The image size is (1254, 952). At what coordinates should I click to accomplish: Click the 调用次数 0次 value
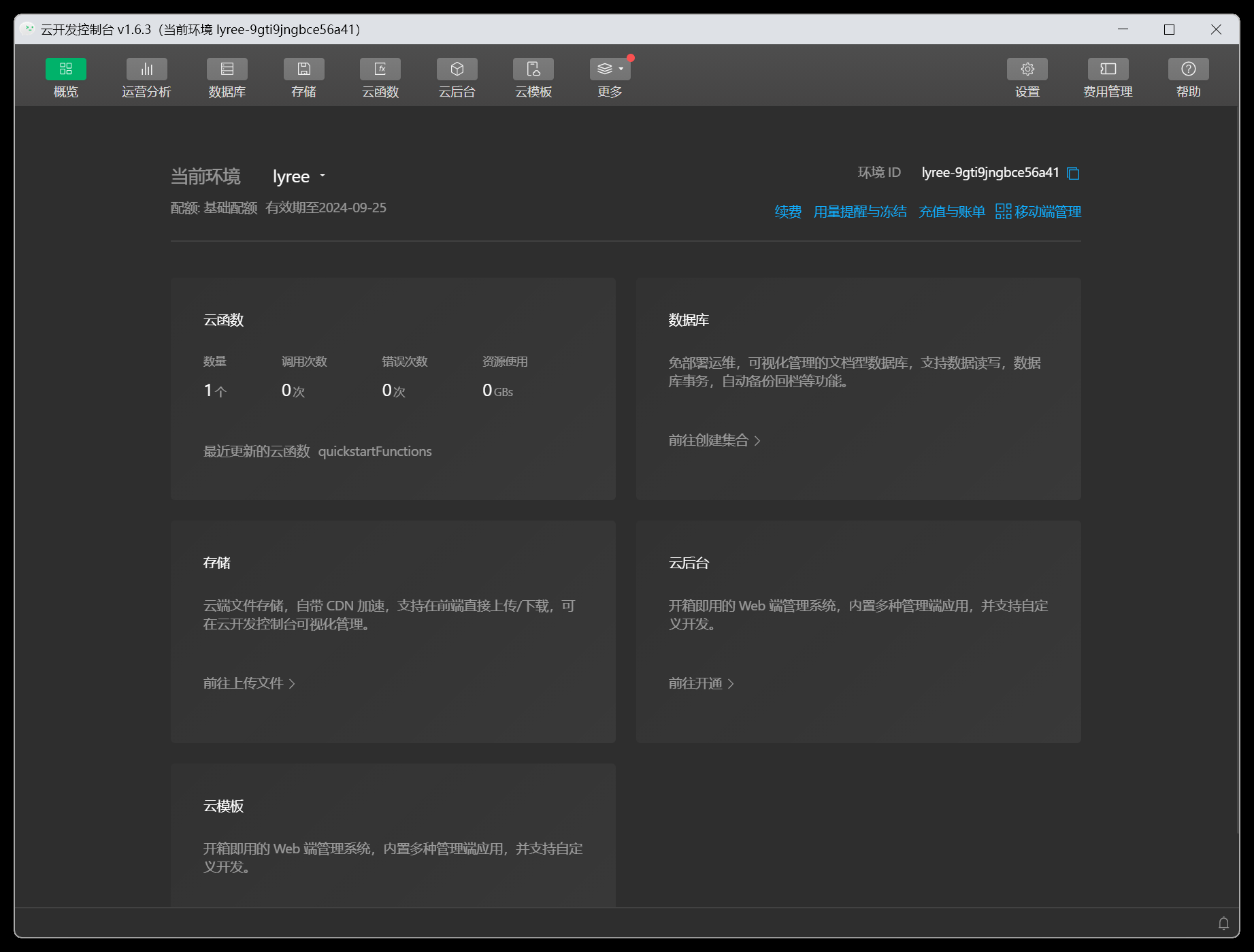tap(293, 390)
